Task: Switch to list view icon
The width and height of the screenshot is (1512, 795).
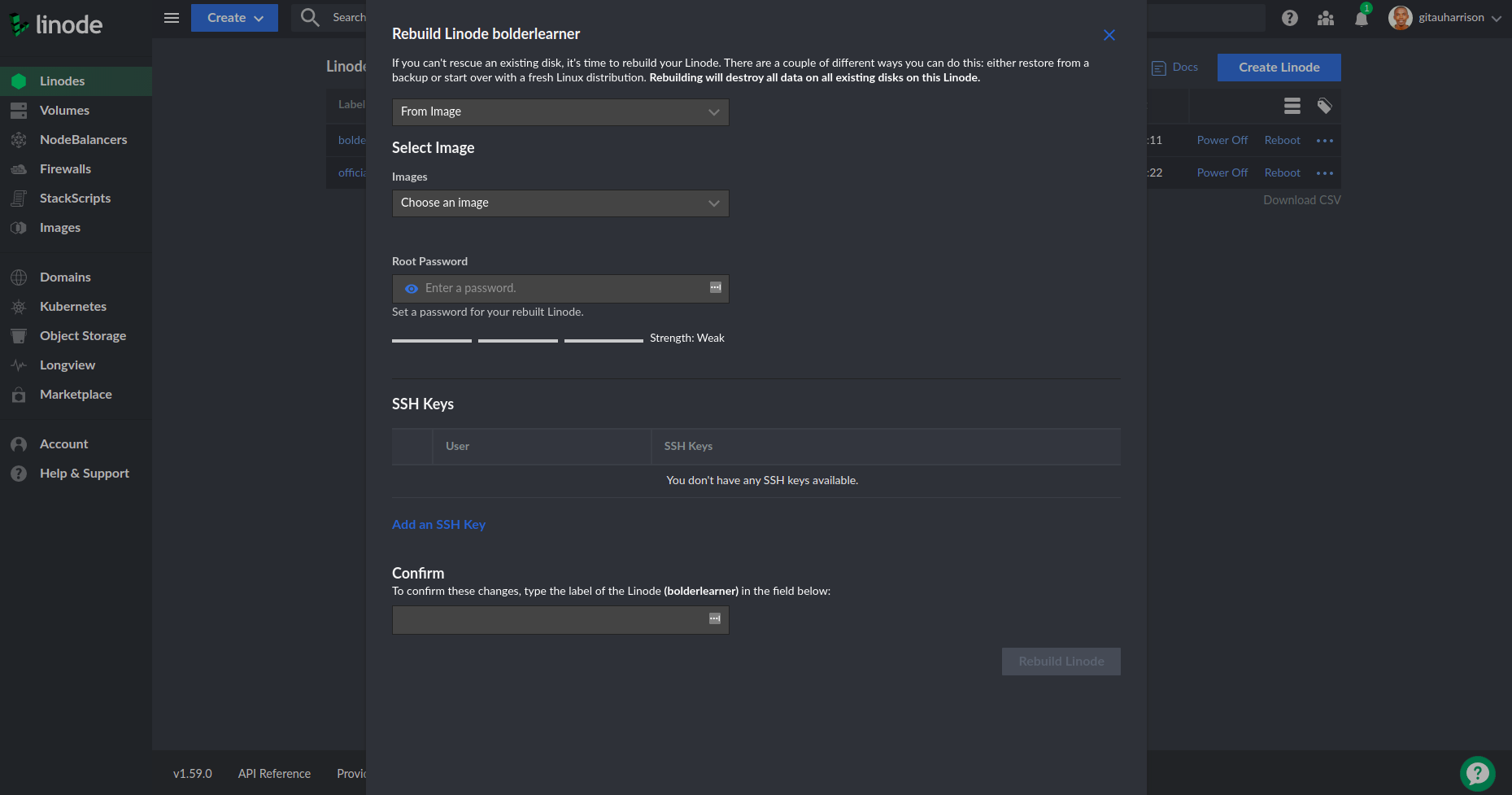Action: coord(1292,106)
